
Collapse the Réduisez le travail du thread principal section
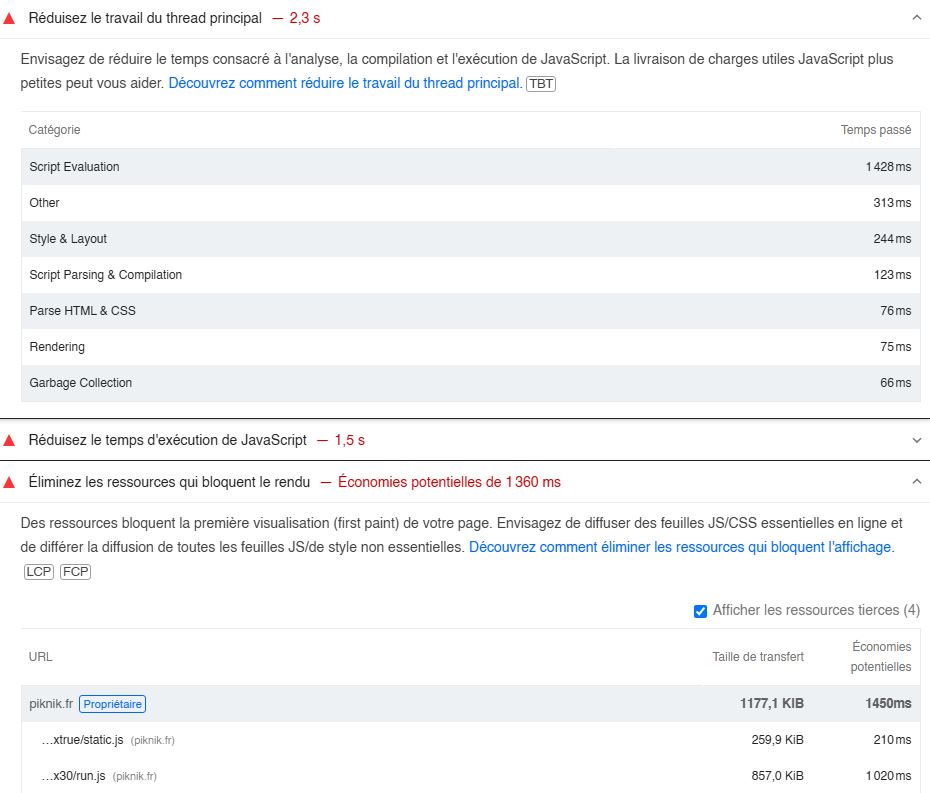click(x=917, y=18)
